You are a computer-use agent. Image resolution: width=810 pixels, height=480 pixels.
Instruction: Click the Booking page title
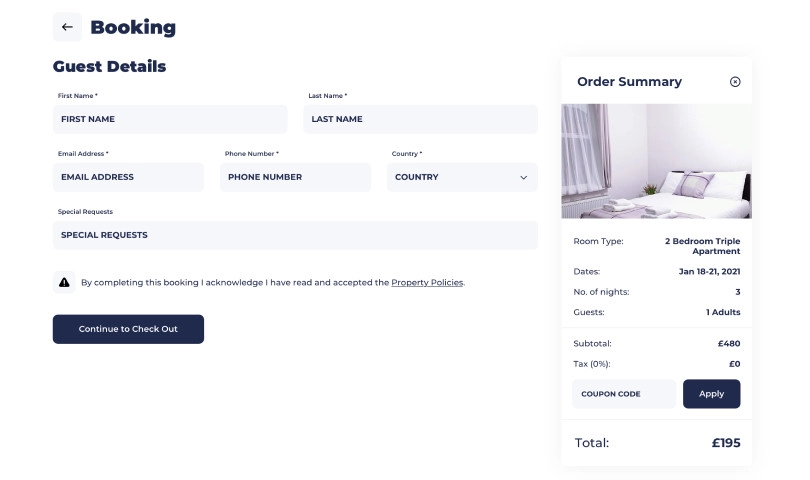tap(133, 28)
